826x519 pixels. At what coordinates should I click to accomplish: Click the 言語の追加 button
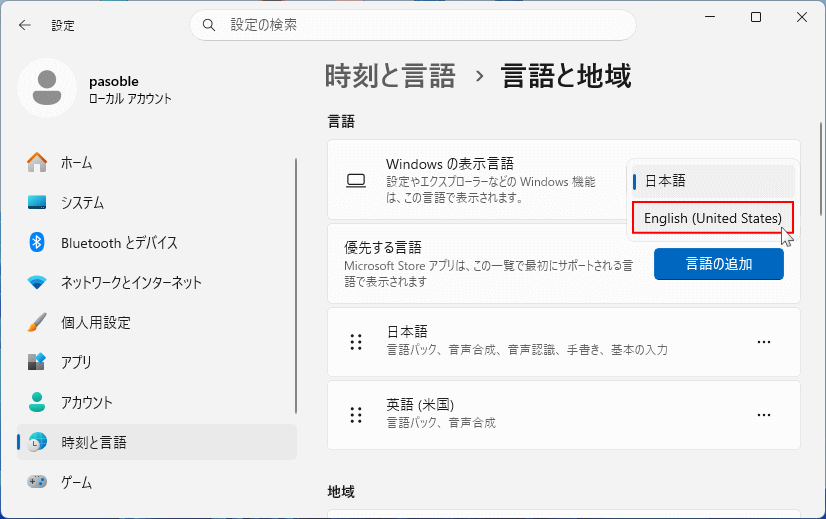719,263
